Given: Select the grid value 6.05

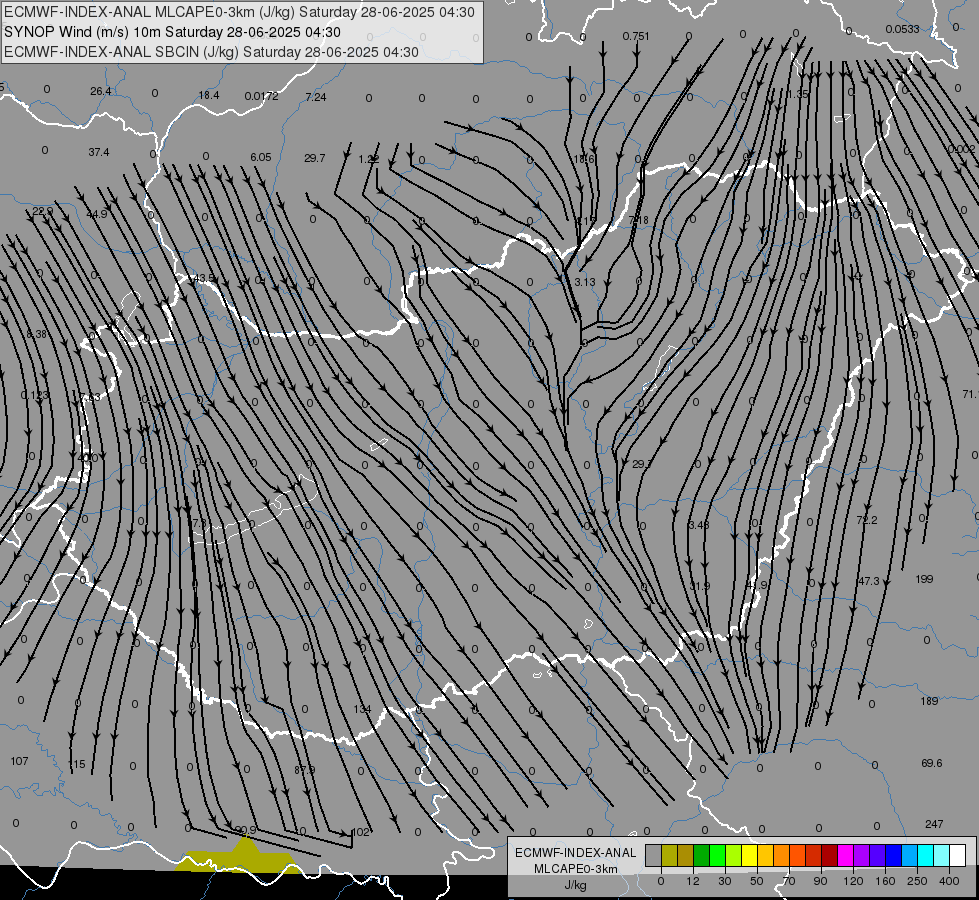Looking at the screenshot, I should pos(261,157).
